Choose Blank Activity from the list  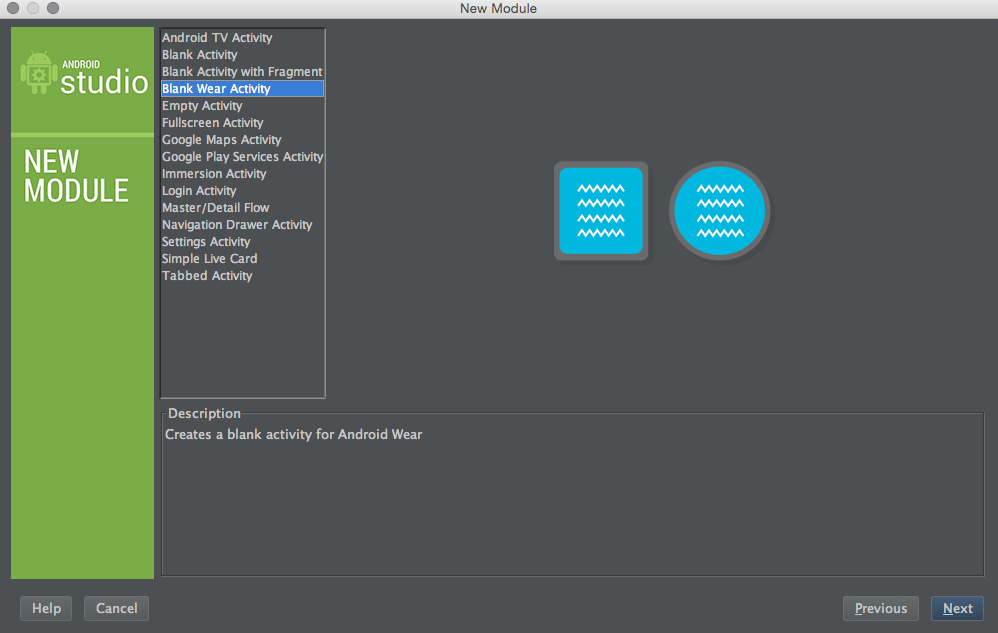point(242,55)
